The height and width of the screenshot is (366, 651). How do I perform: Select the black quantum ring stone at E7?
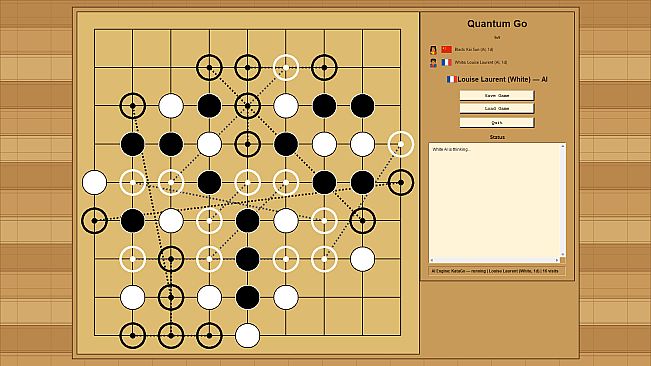247,106
